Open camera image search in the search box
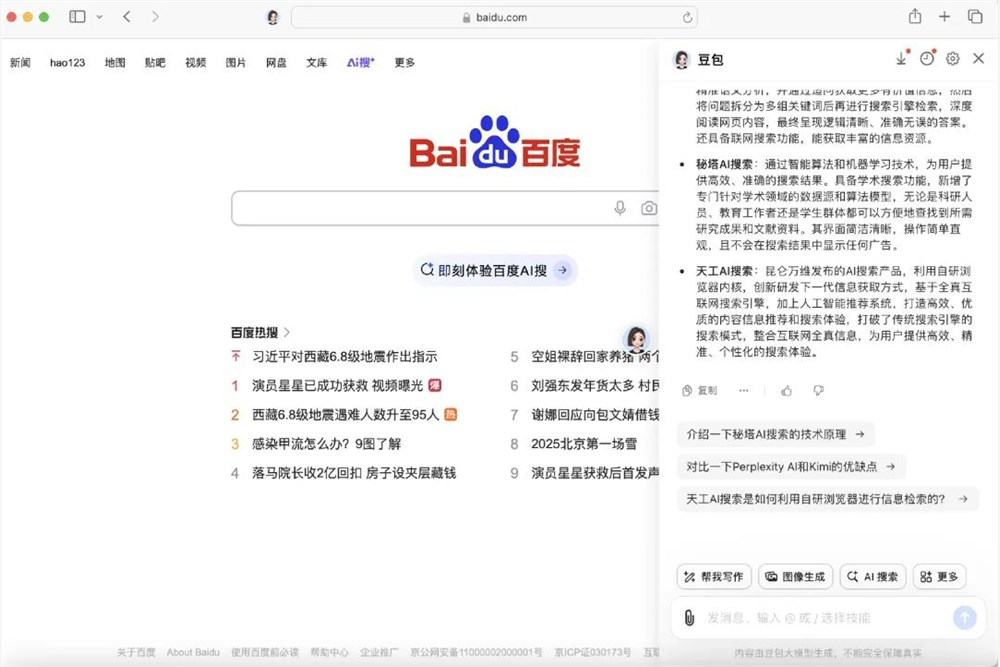The height and width of the screenshot is (667, 1000). tap(651, 208)
